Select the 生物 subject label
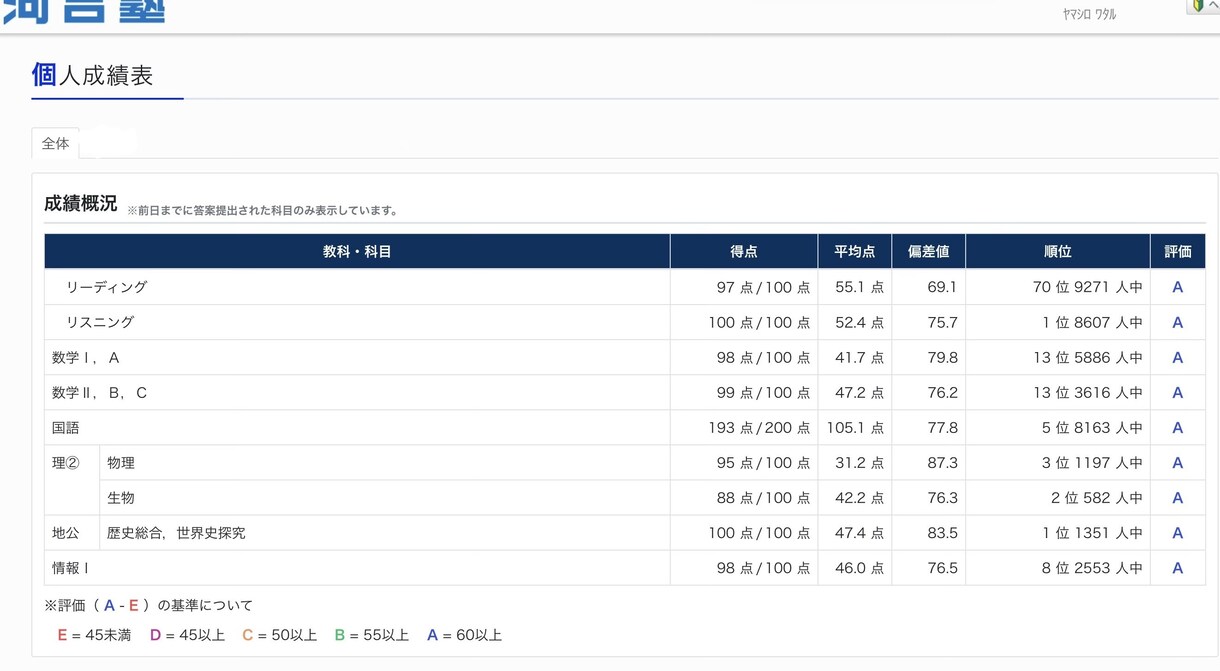 pyautogui.click(x=121, y=498)
